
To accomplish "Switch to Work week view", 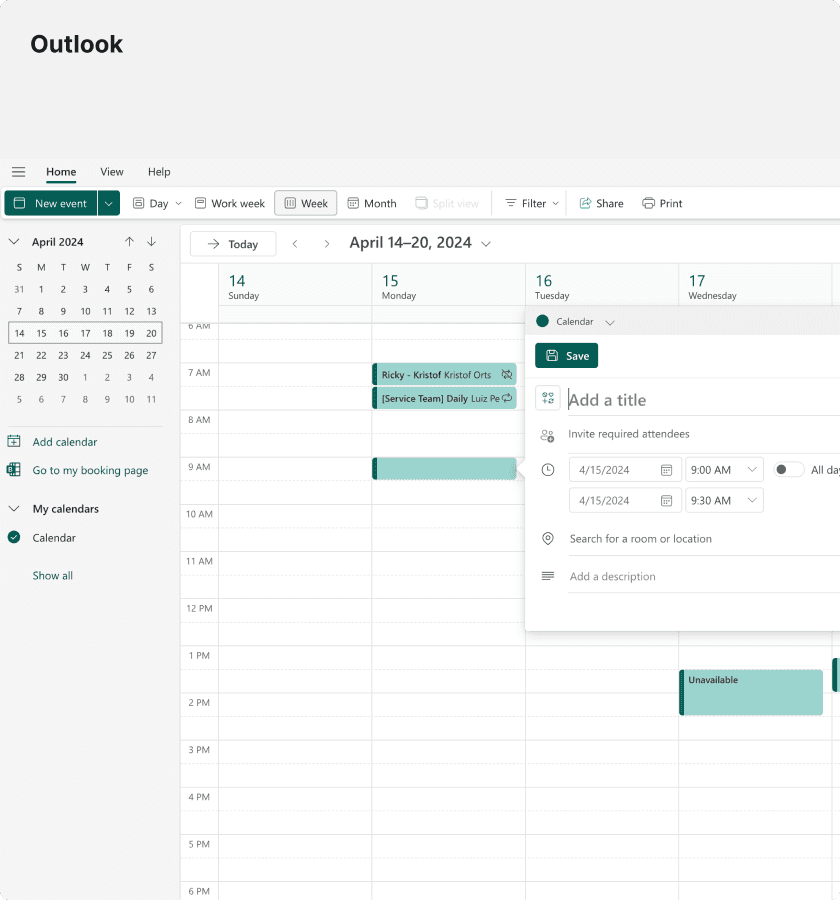I will [x=230, y=203].
